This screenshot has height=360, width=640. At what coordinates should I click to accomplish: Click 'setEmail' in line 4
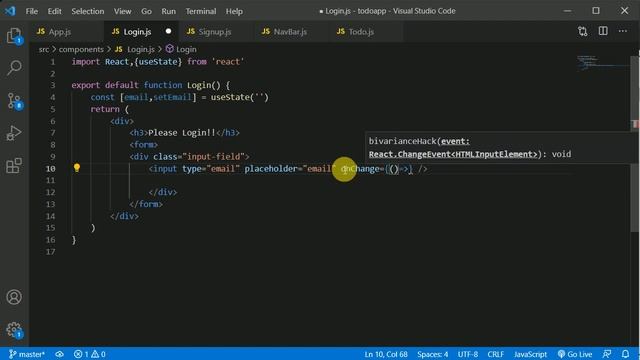[172, 97]
